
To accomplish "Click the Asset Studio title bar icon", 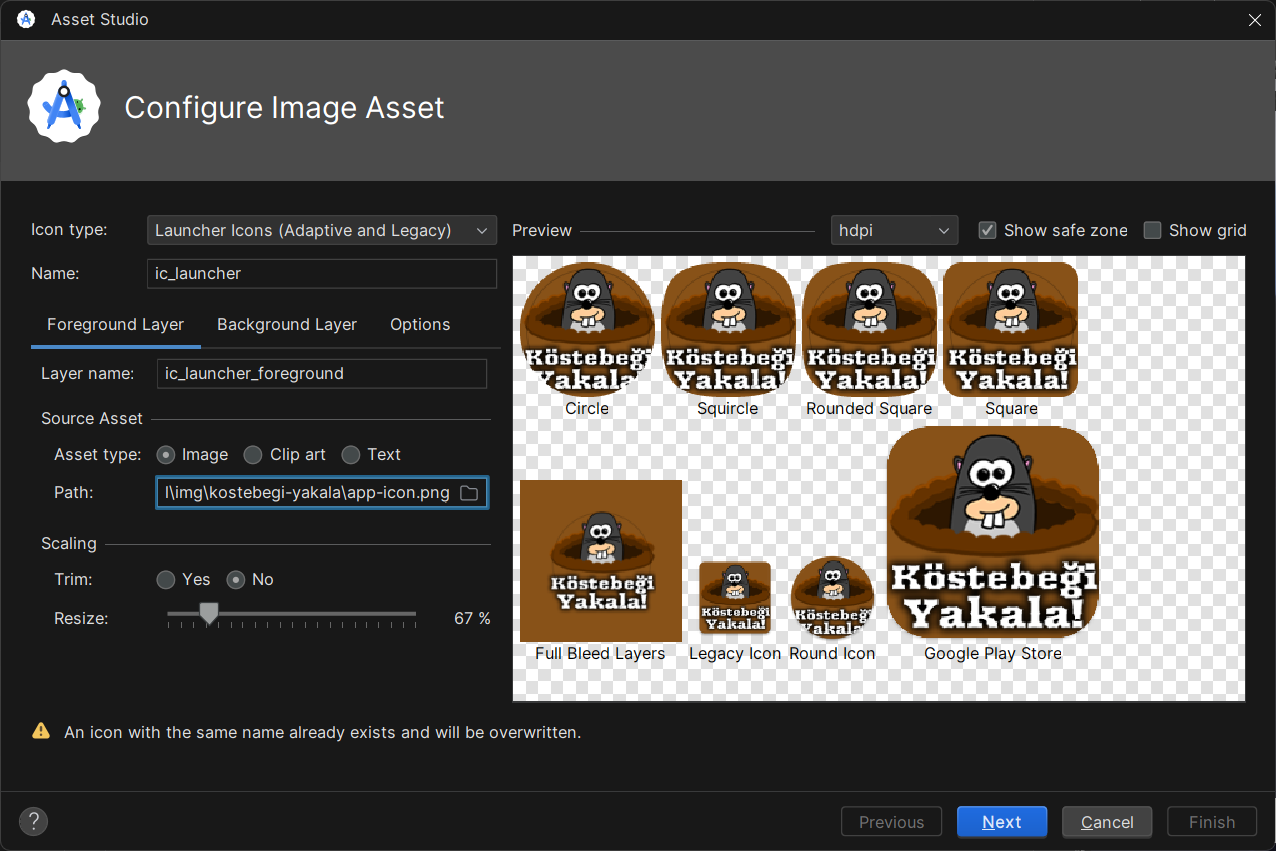I will (x=25, y=19).
